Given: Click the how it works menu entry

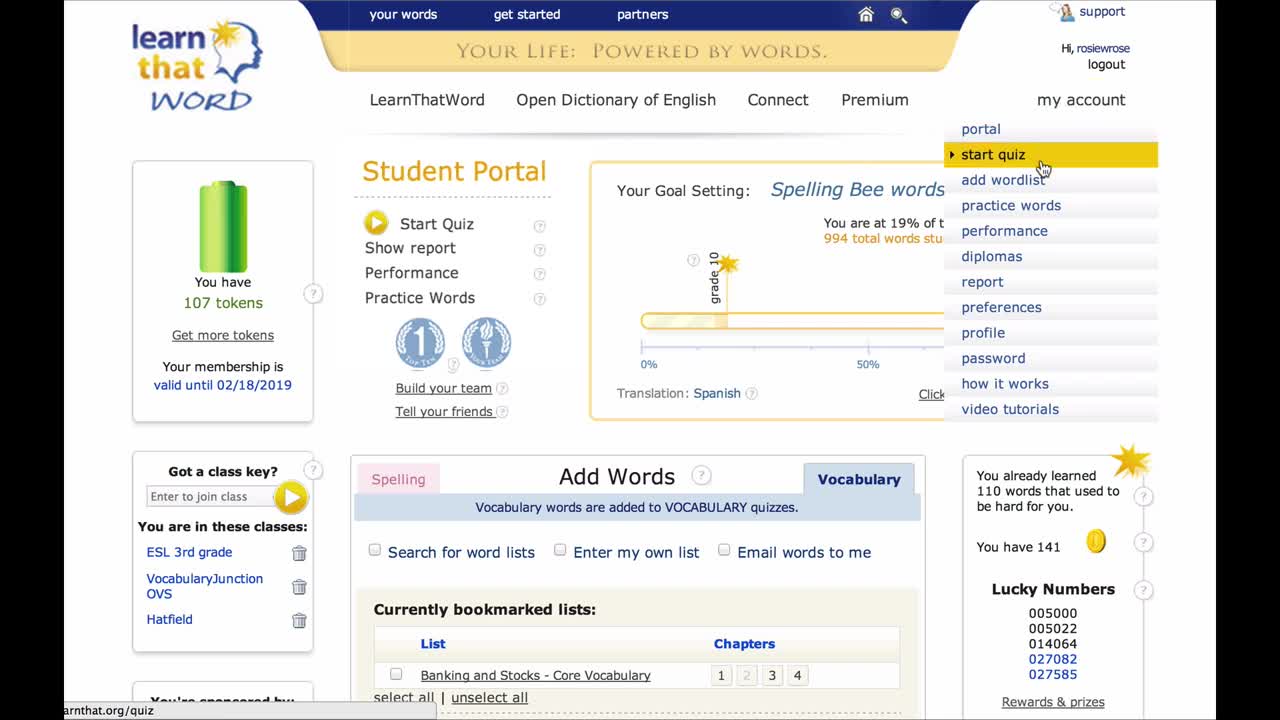Looking at the screenshot, I should pyautogui.click(x=1051, y=384).
